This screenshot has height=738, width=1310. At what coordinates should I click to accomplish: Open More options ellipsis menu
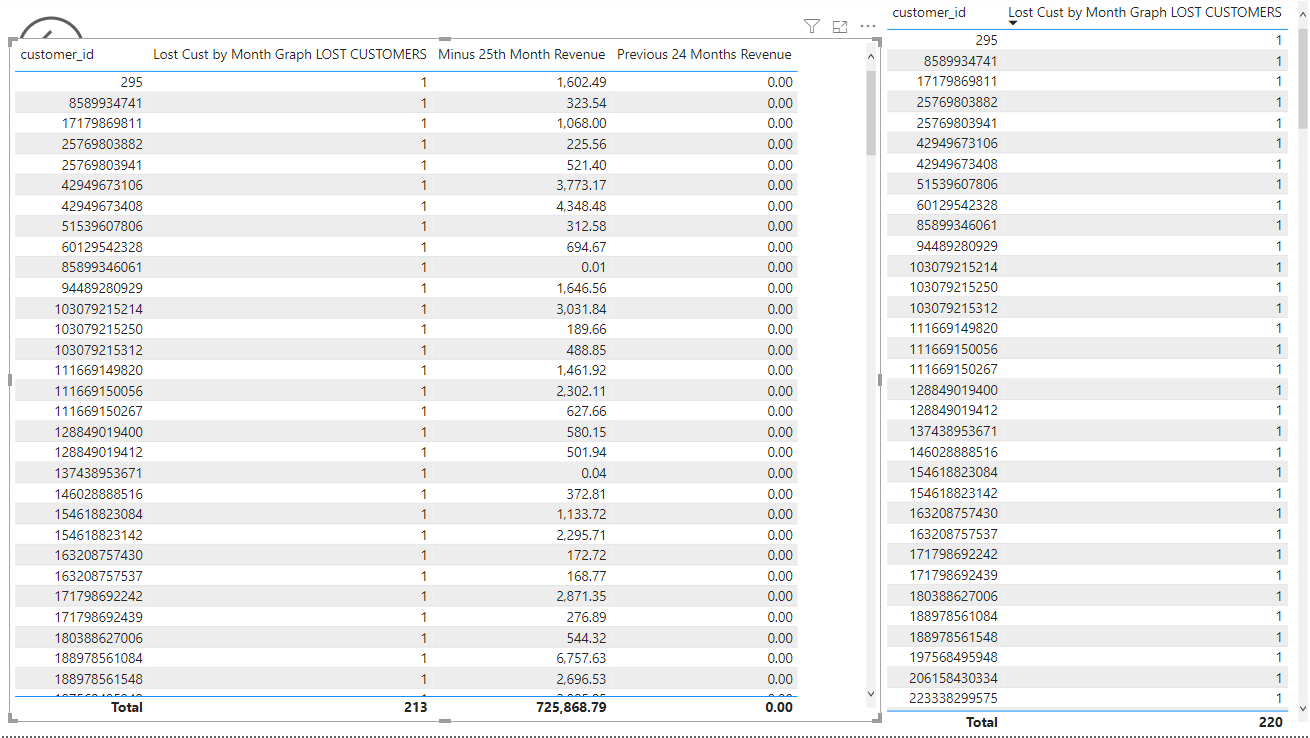tap(867, 27)
